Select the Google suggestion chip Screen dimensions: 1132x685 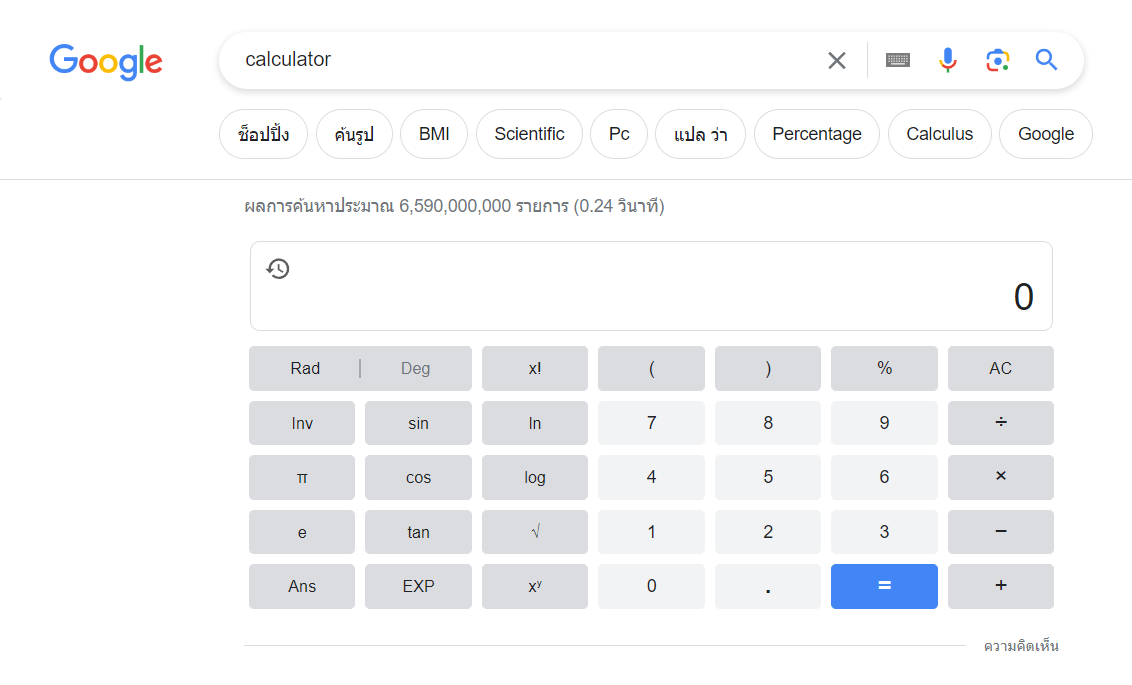1045,134
